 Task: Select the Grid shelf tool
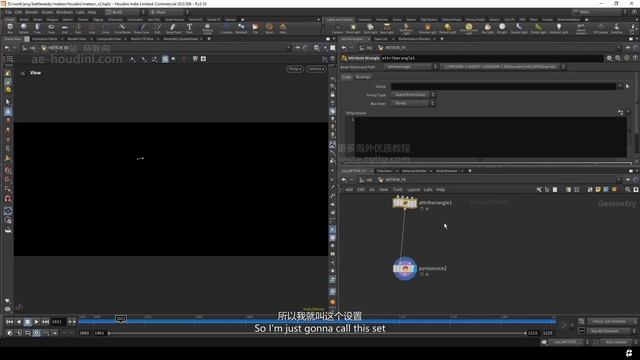pos(64,28)
